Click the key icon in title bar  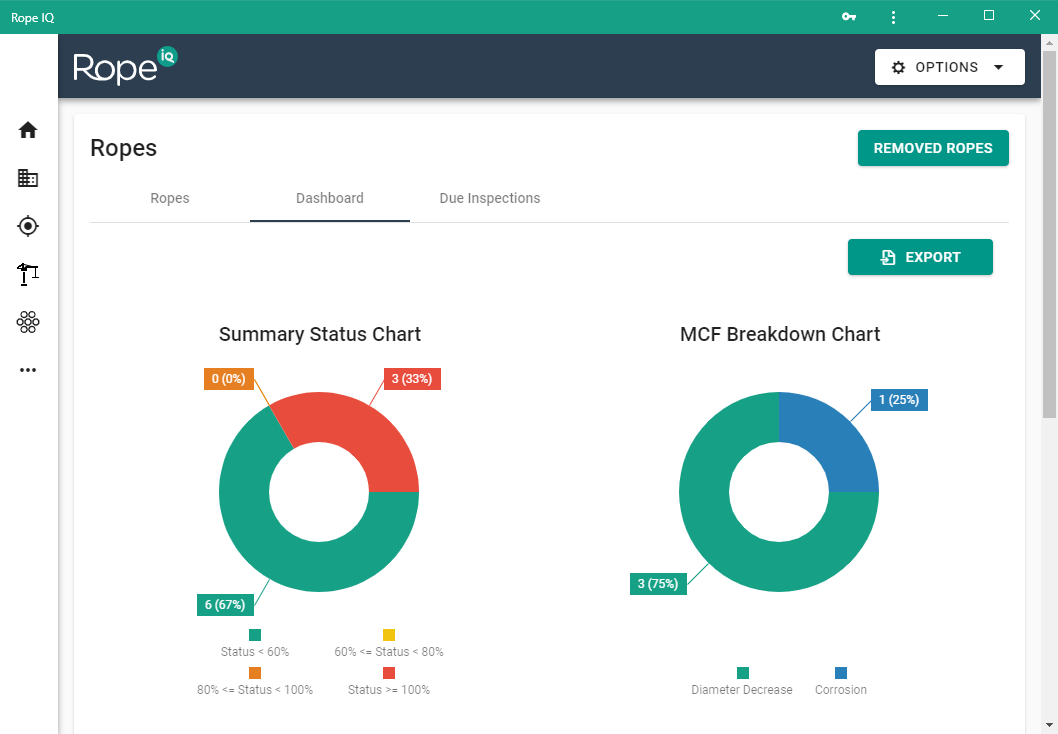(849, 17)
